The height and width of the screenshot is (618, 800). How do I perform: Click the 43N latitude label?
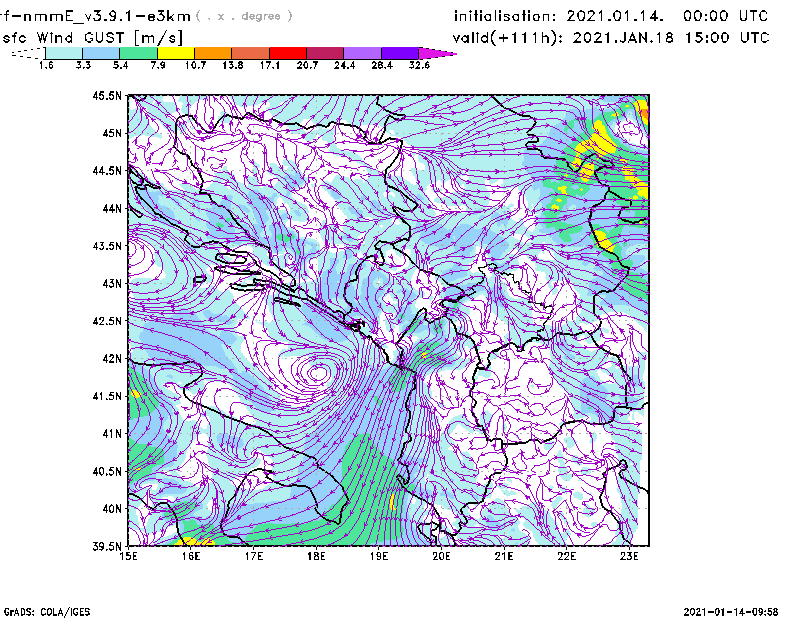click(113, 283)
